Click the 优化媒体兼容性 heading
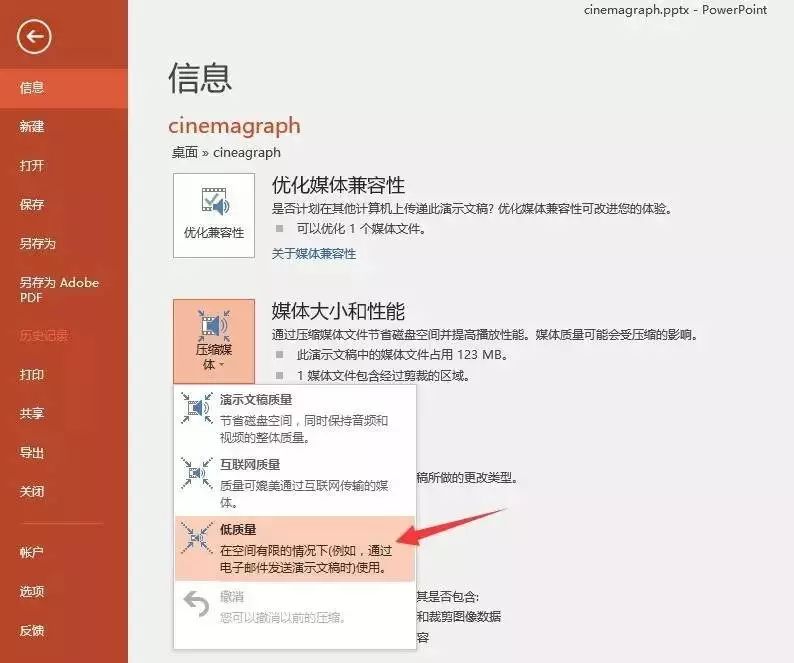The height and width of the screenshot is (663, 794). (338, 185)
